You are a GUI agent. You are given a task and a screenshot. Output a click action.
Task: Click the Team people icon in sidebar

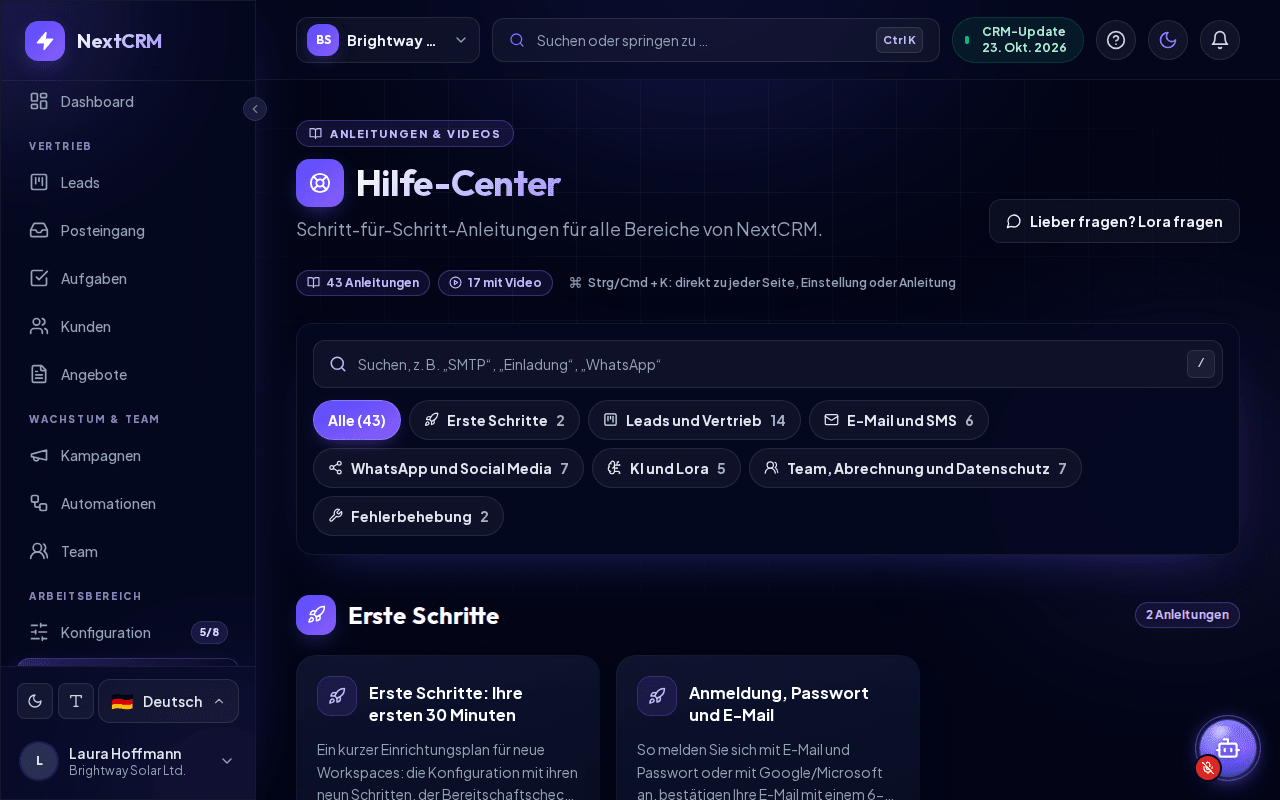point(39,551)
